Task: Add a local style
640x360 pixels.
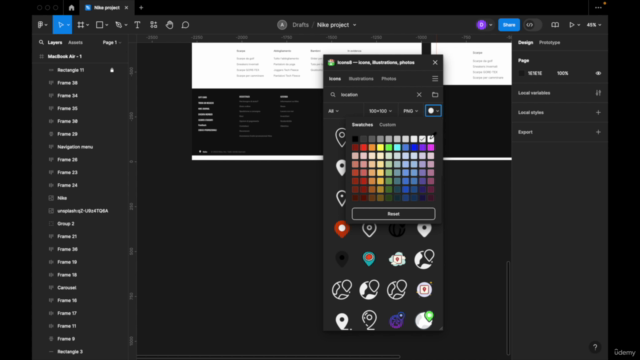Action: point(598,113)
